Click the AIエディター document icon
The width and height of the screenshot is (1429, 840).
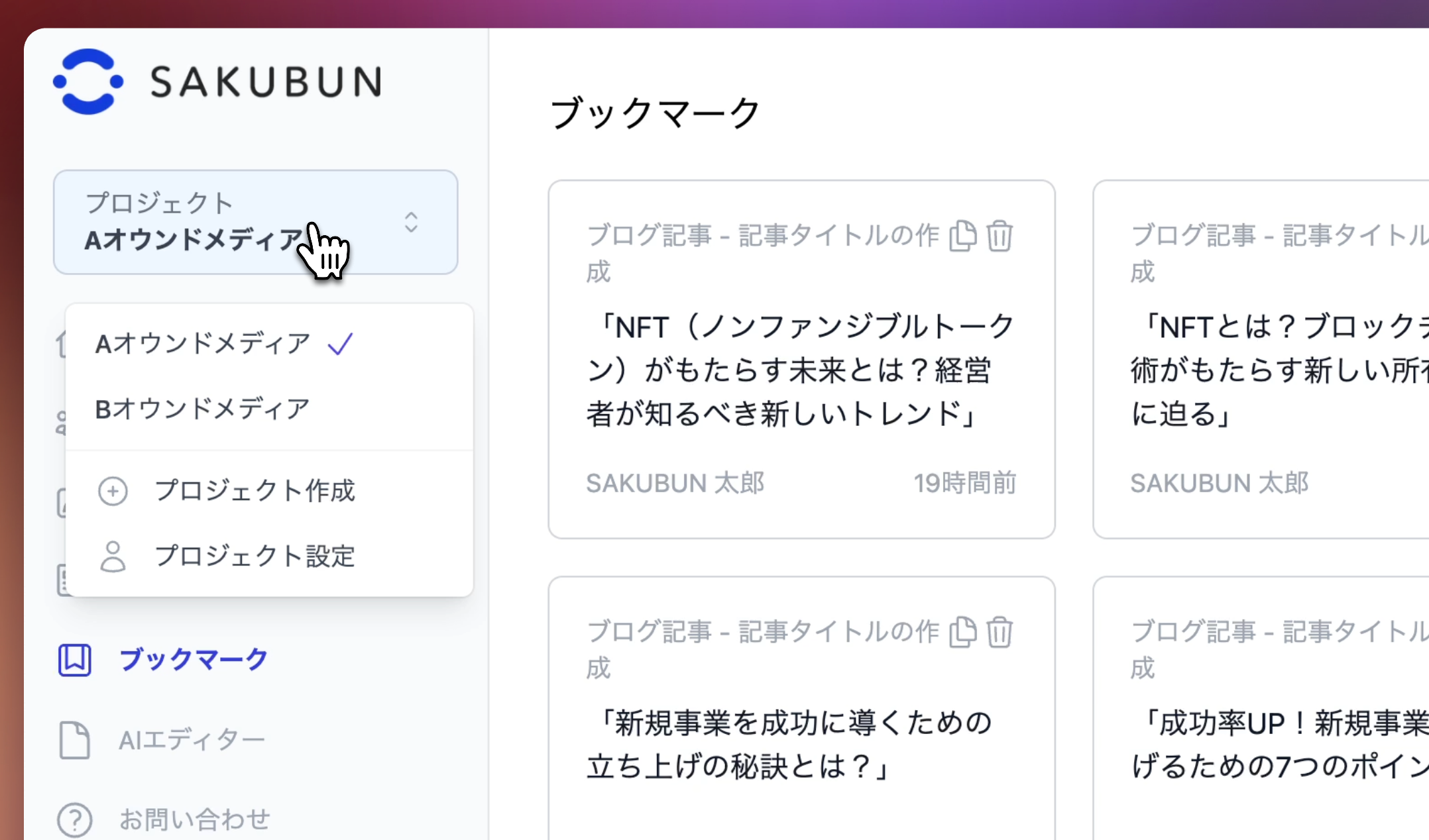(x=75, y=739)
